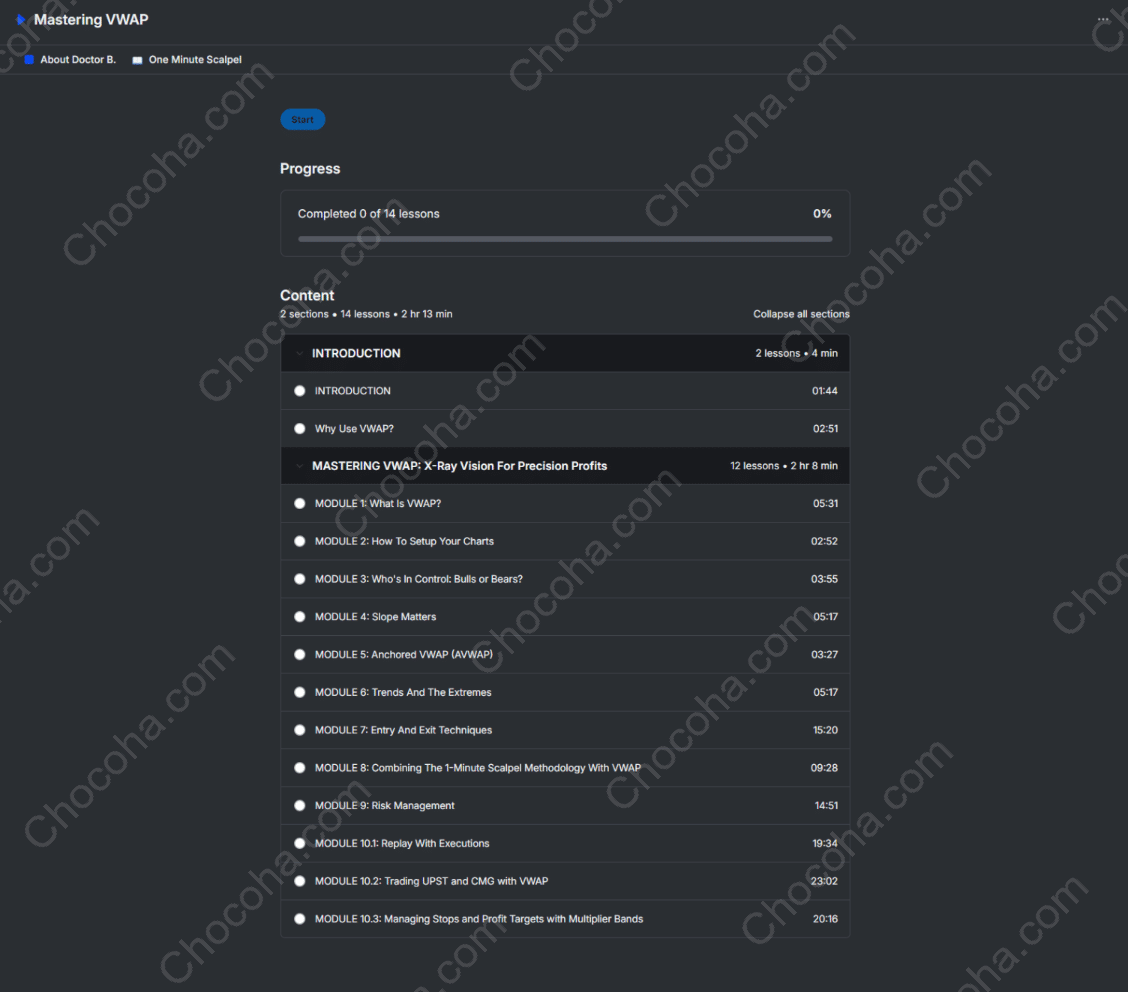Open the One Minute Scalpel tab

(195, 60)
